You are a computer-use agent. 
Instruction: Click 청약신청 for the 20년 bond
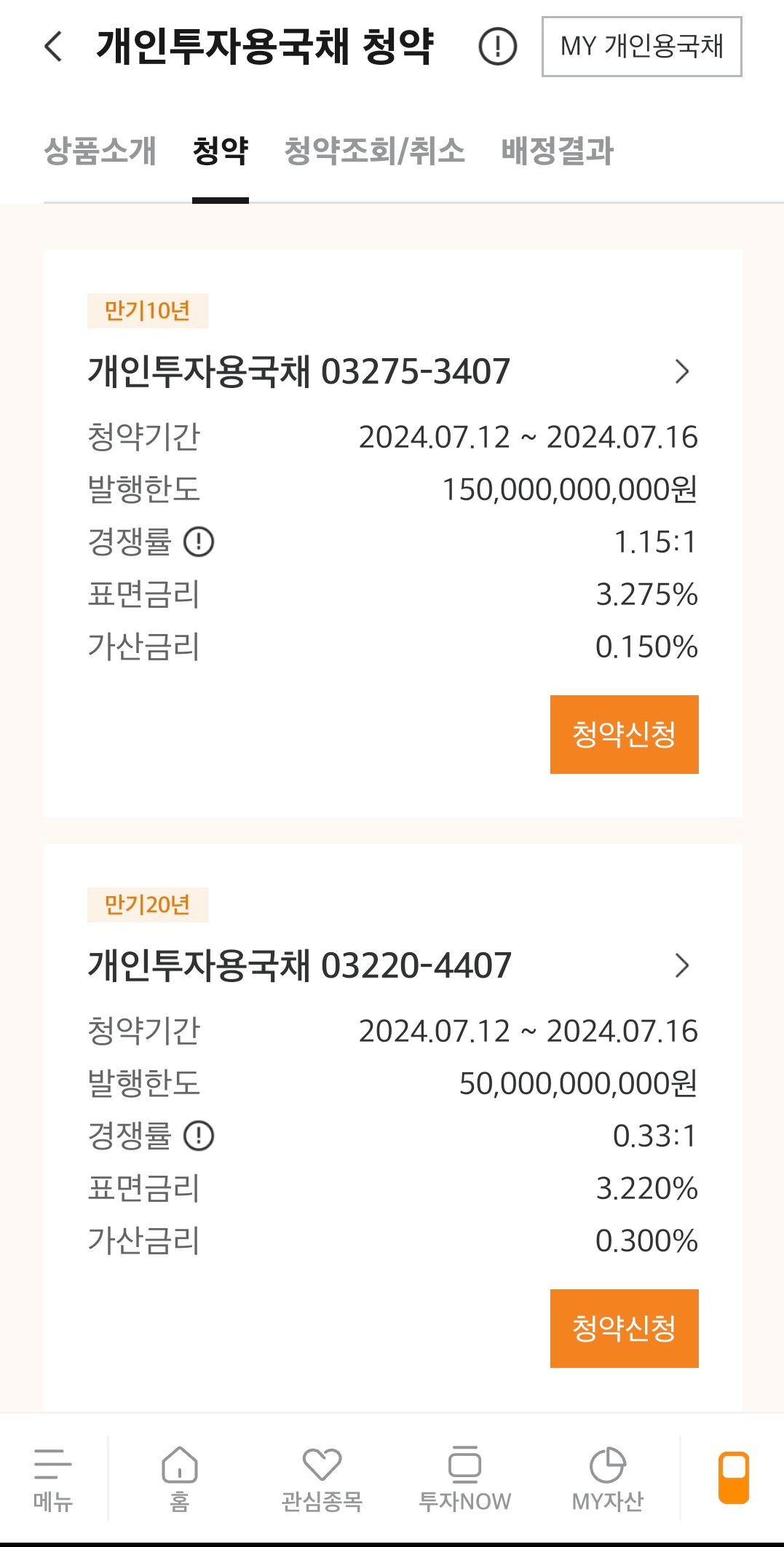[625, 1329]
